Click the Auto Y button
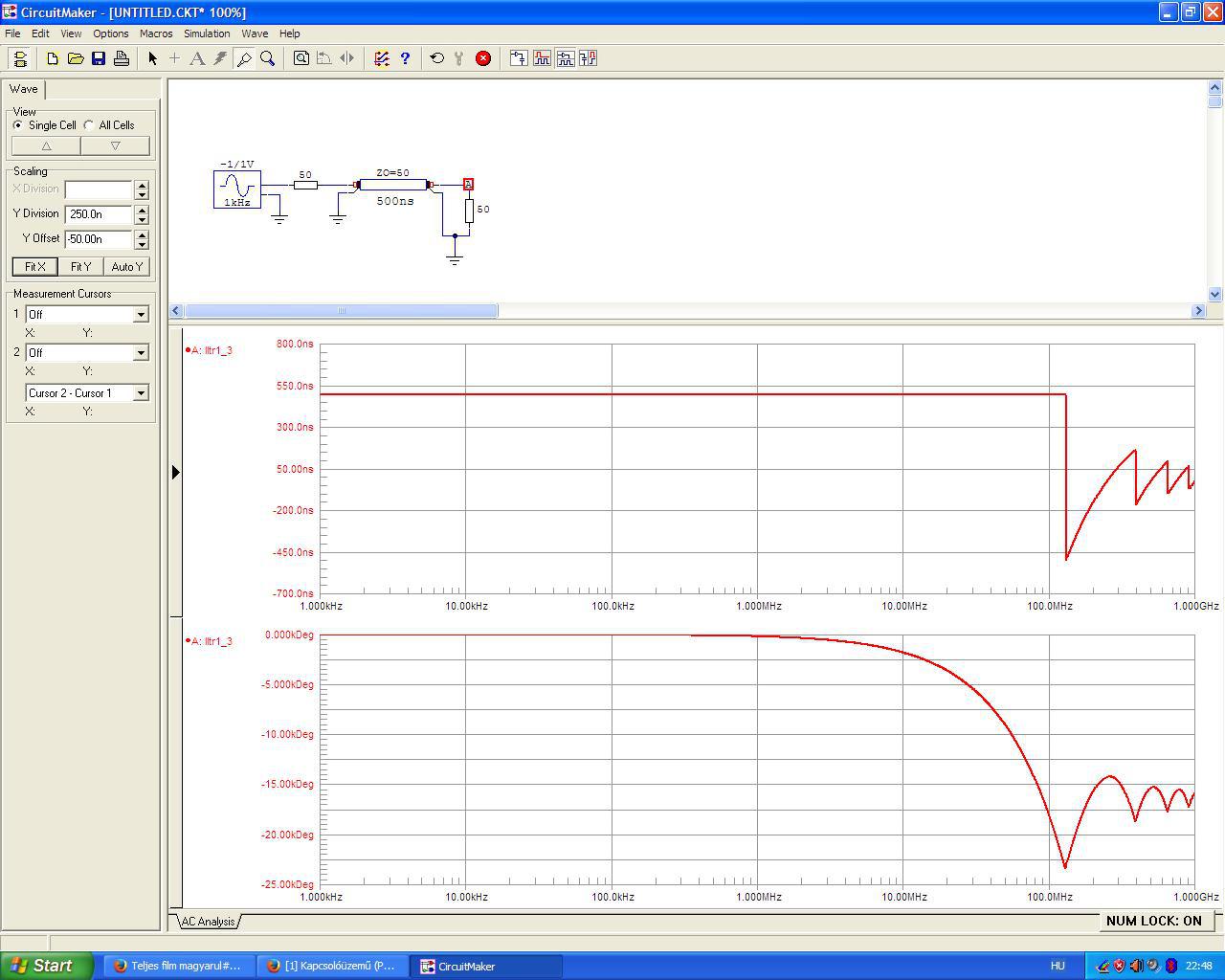Viewport: 1225px width, 980px height. (x=126, y=267)
